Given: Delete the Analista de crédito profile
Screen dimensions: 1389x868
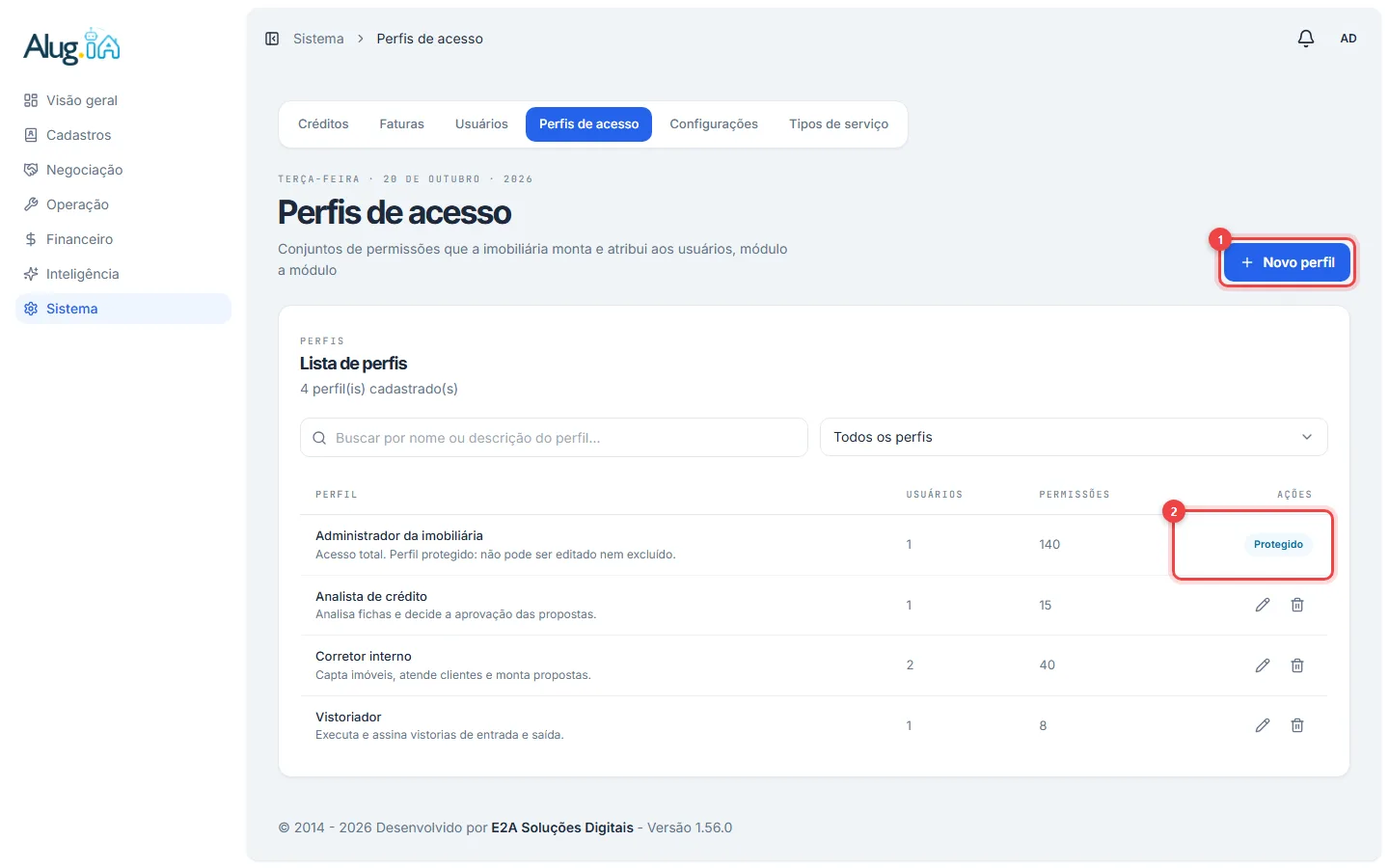Looking at the screenshot, I should 1297,605.
